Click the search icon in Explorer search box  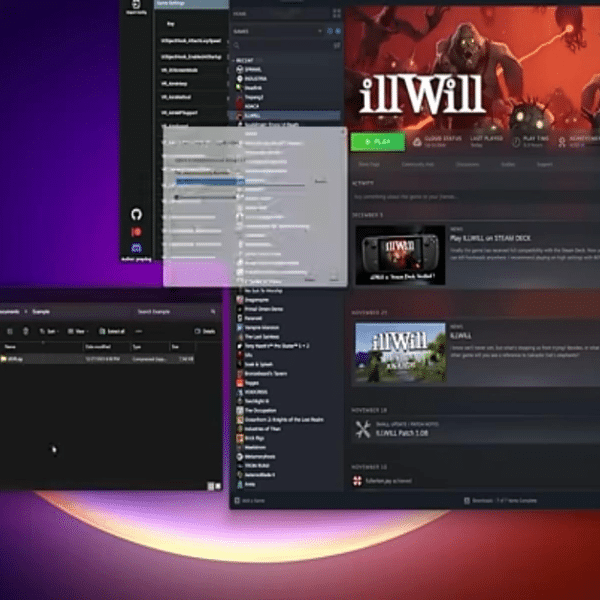click(x=213, y=311)
